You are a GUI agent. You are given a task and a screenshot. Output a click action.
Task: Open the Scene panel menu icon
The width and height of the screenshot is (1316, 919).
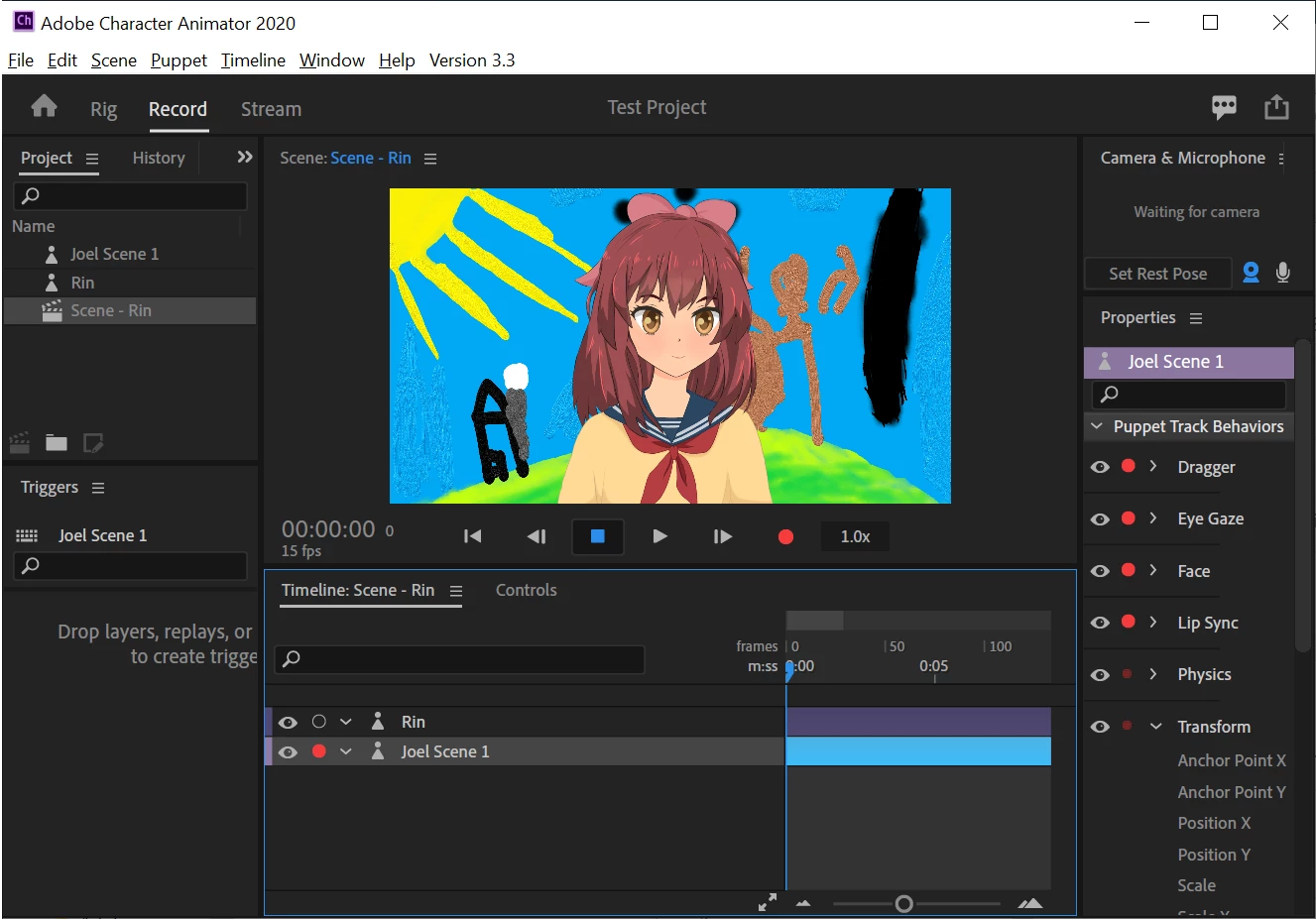(430, 159)
